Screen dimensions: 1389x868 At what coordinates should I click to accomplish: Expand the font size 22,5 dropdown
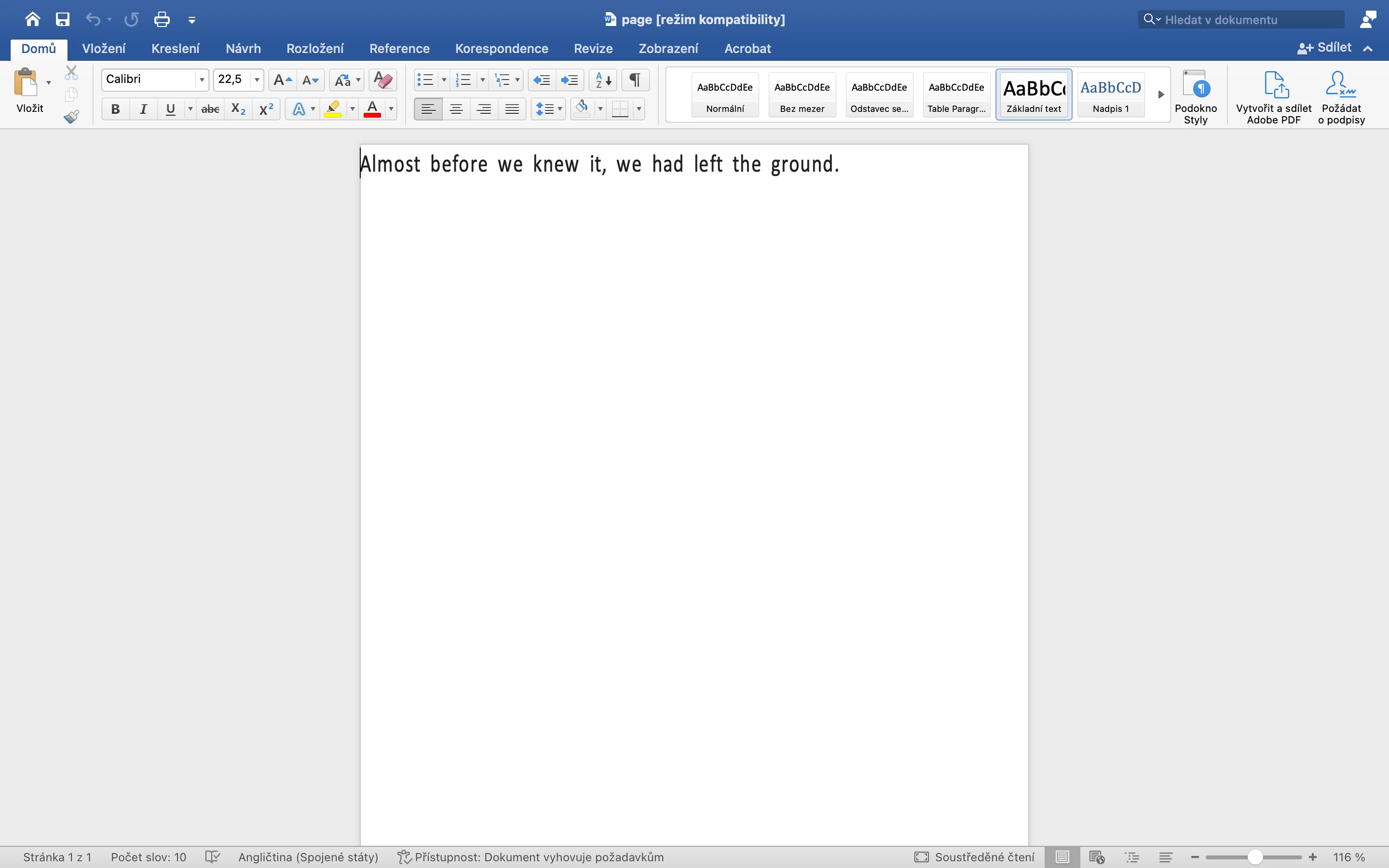point(257,80)
